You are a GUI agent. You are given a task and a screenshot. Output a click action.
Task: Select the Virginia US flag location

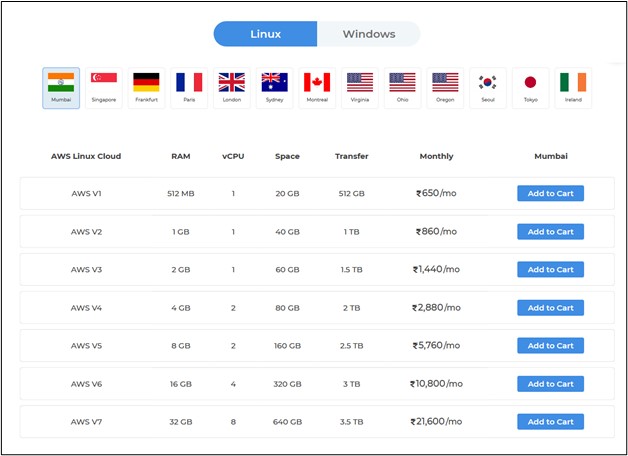coord(360,88)
